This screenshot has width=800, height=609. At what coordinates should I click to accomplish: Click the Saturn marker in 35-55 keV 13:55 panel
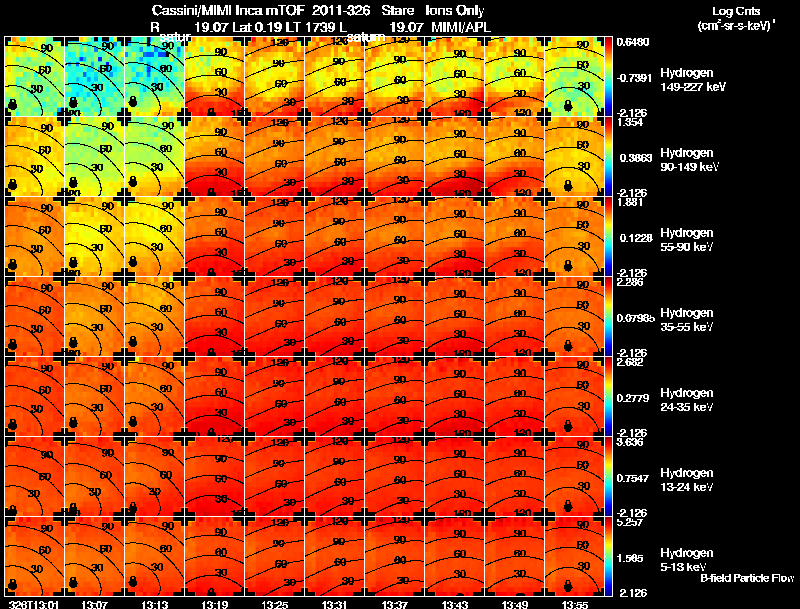click(567, 346)
